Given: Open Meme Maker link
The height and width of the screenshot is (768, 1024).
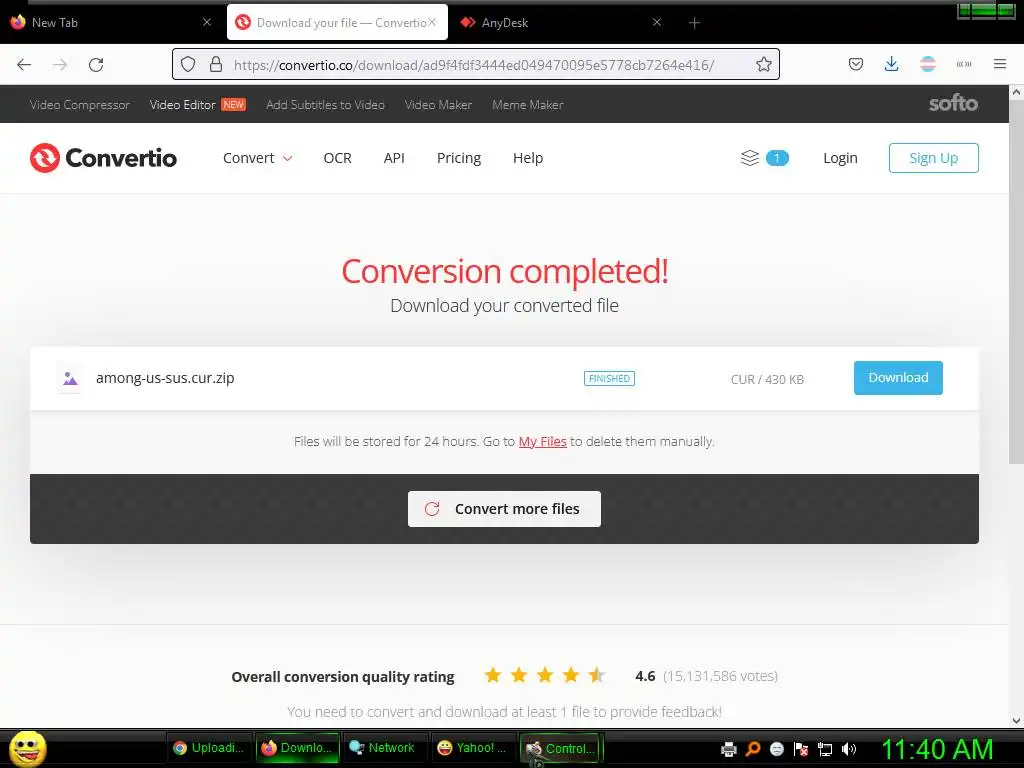Looking at the screenshot, I should pos(528,104).
